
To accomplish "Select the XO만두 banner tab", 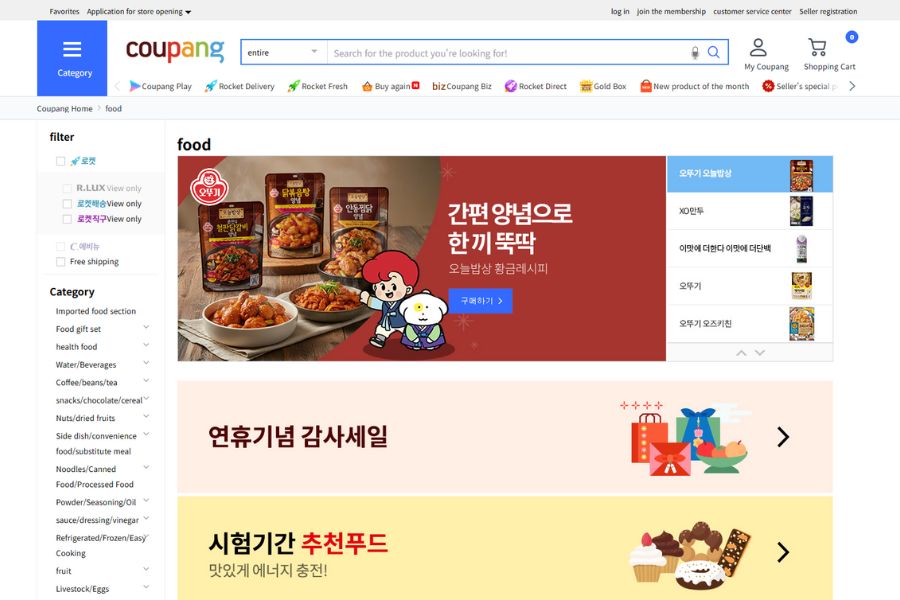I will pyautogui.click(x=750, y=211).
